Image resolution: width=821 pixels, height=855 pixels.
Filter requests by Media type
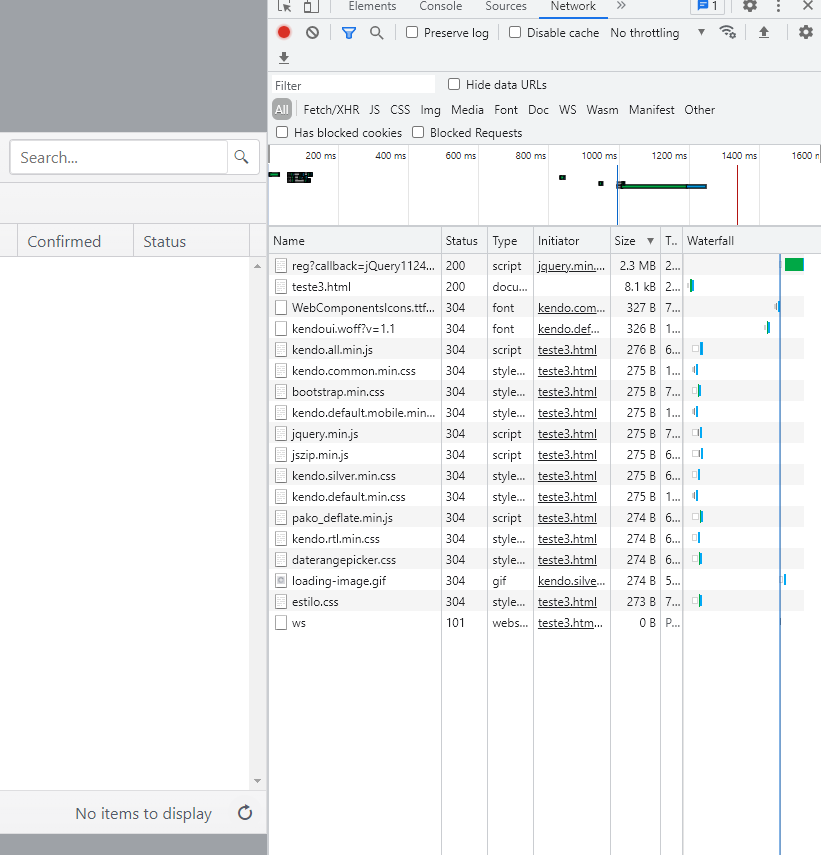coord(467,110)
